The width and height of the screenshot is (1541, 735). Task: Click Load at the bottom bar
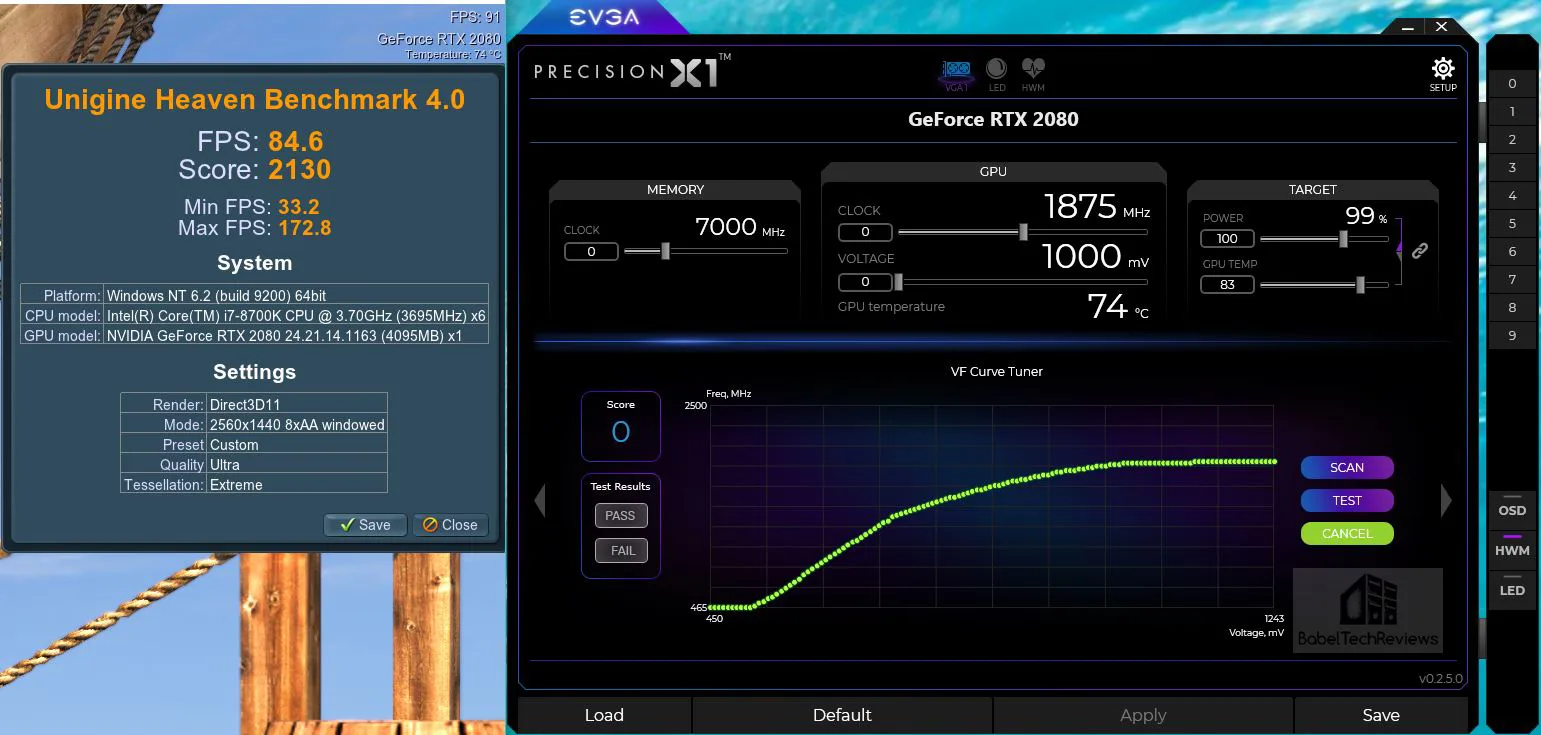point(604,715)
